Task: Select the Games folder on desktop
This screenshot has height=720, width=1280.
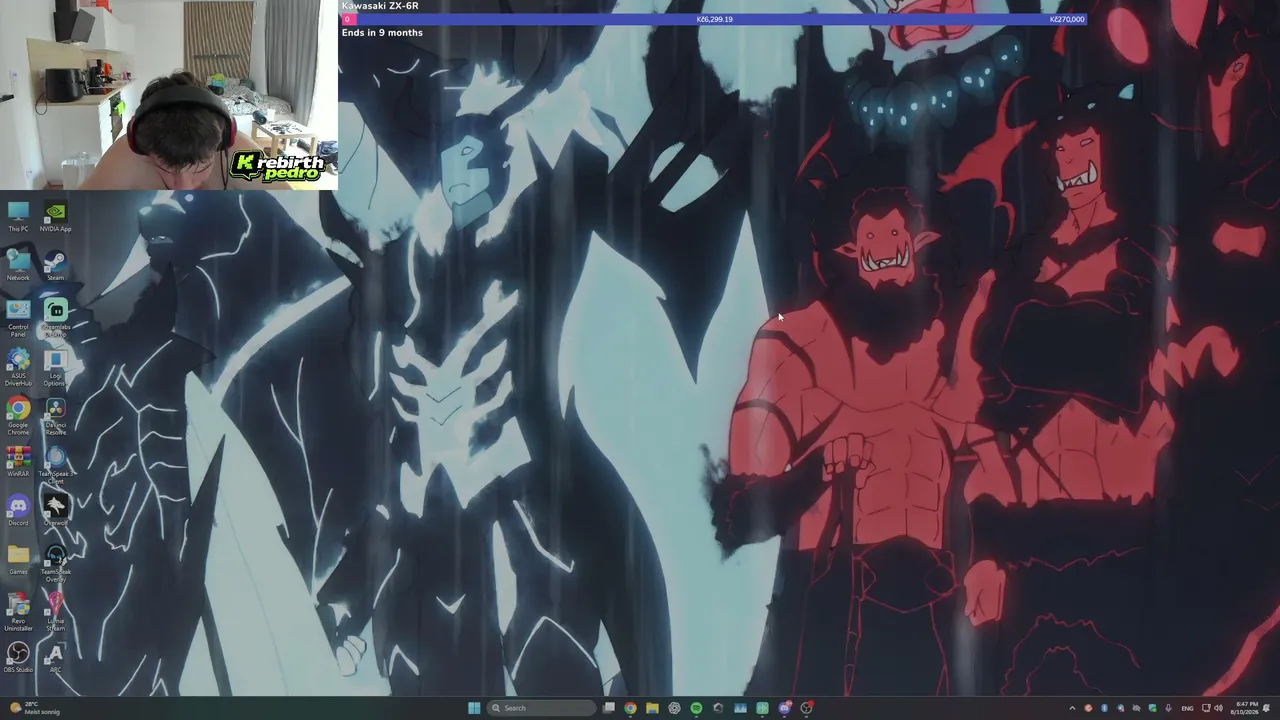Action: tap(18, 559)
